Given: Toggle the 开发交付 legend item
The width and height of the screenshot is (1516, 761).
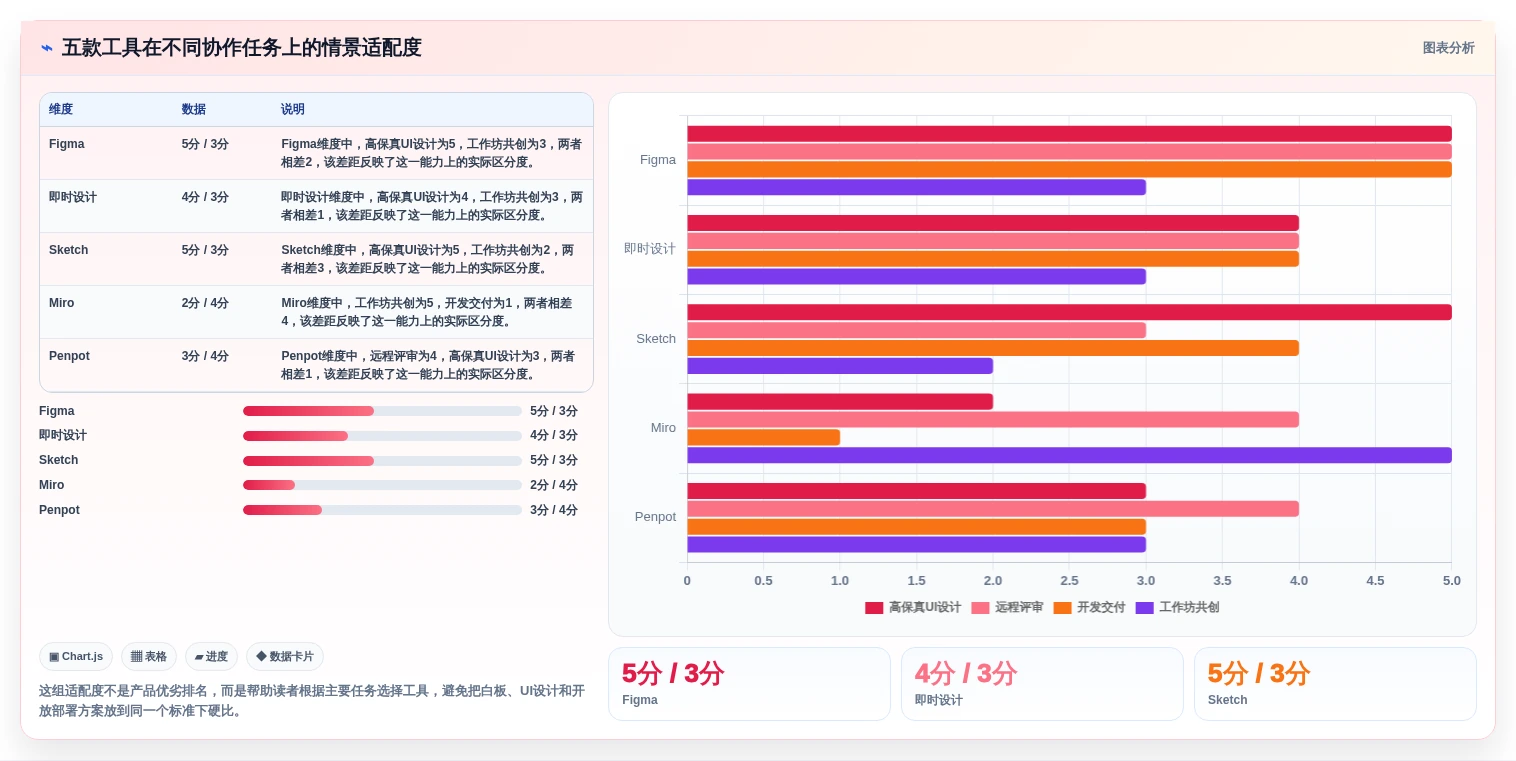Looking at the screenshot, I should pyautogui.click(x=1089, y=607).
